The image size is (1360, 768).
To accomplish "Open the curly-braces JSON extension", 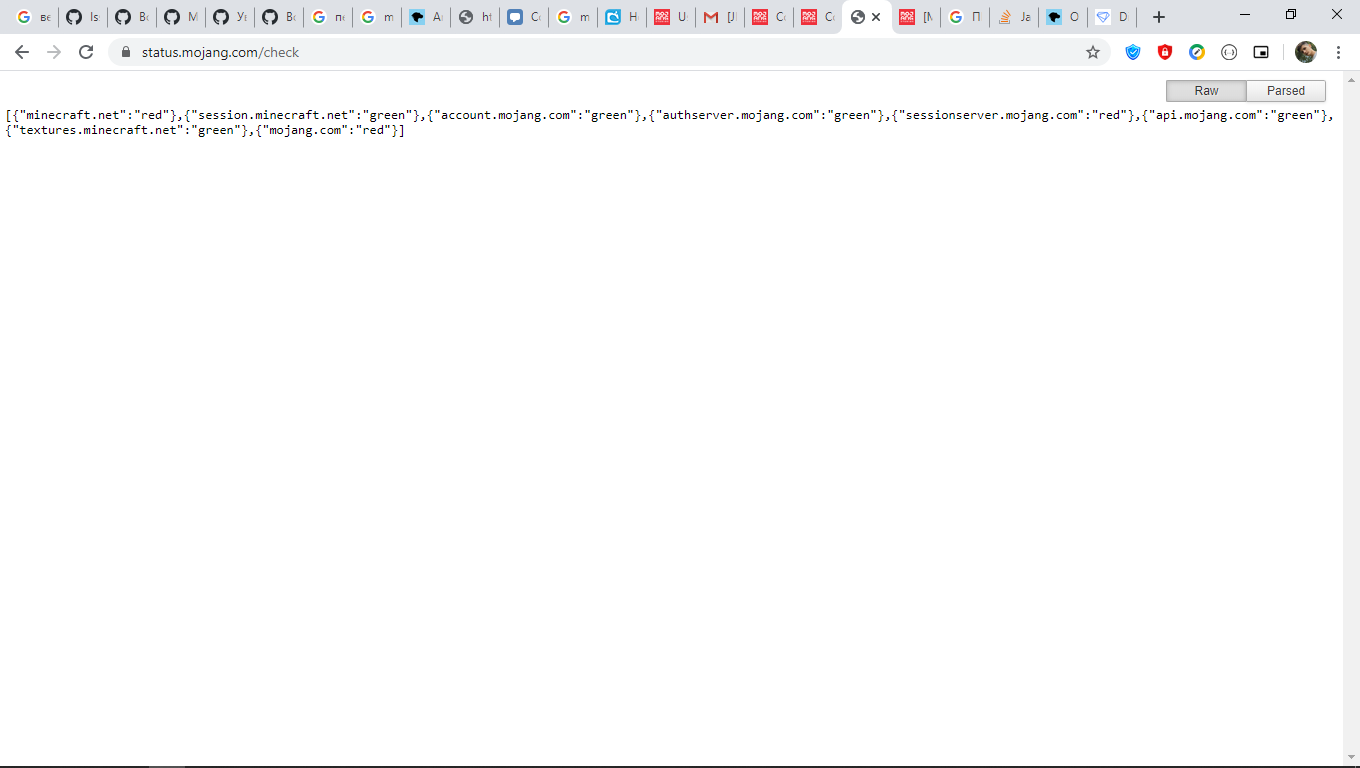I will point(1229,52).
